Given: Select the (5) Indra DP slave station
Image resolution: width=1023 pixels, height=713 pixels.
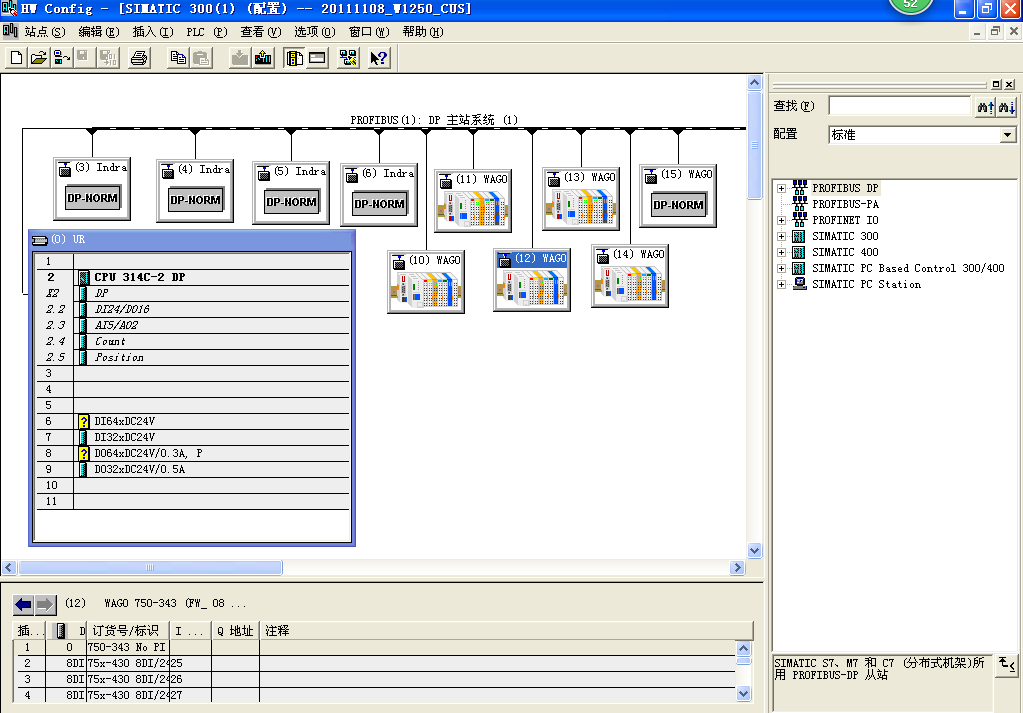Looking at the screenshot, I should coord(291,192).
